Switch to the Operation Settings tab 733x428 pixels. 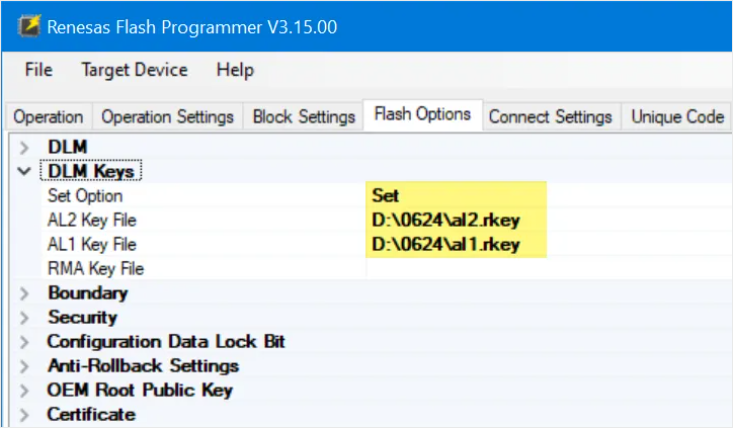167,116
